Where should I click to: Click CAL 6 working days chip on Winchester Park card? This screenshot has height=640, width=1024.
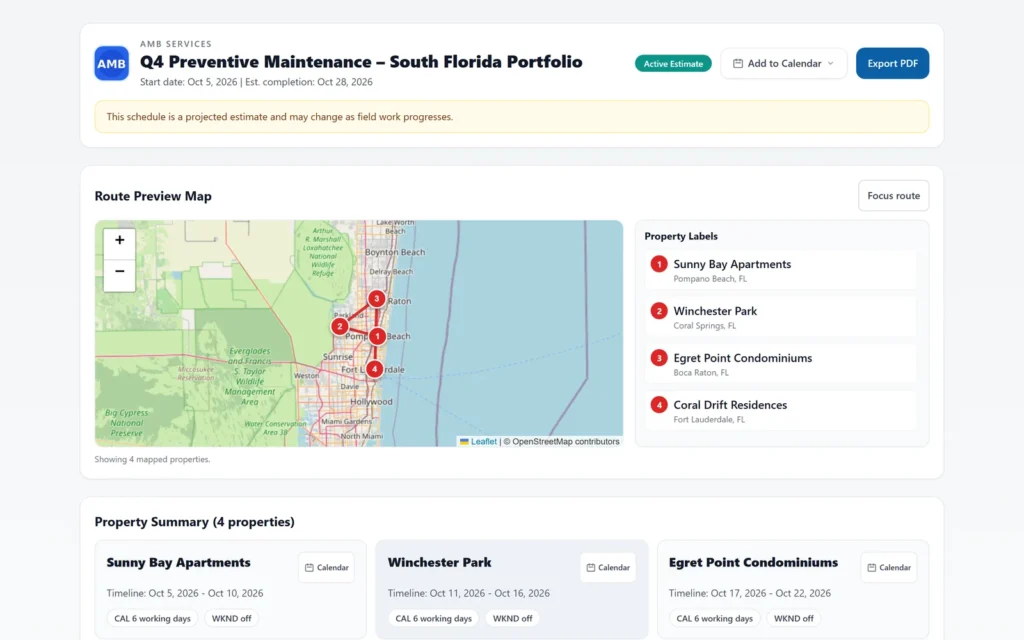[433, 618]
